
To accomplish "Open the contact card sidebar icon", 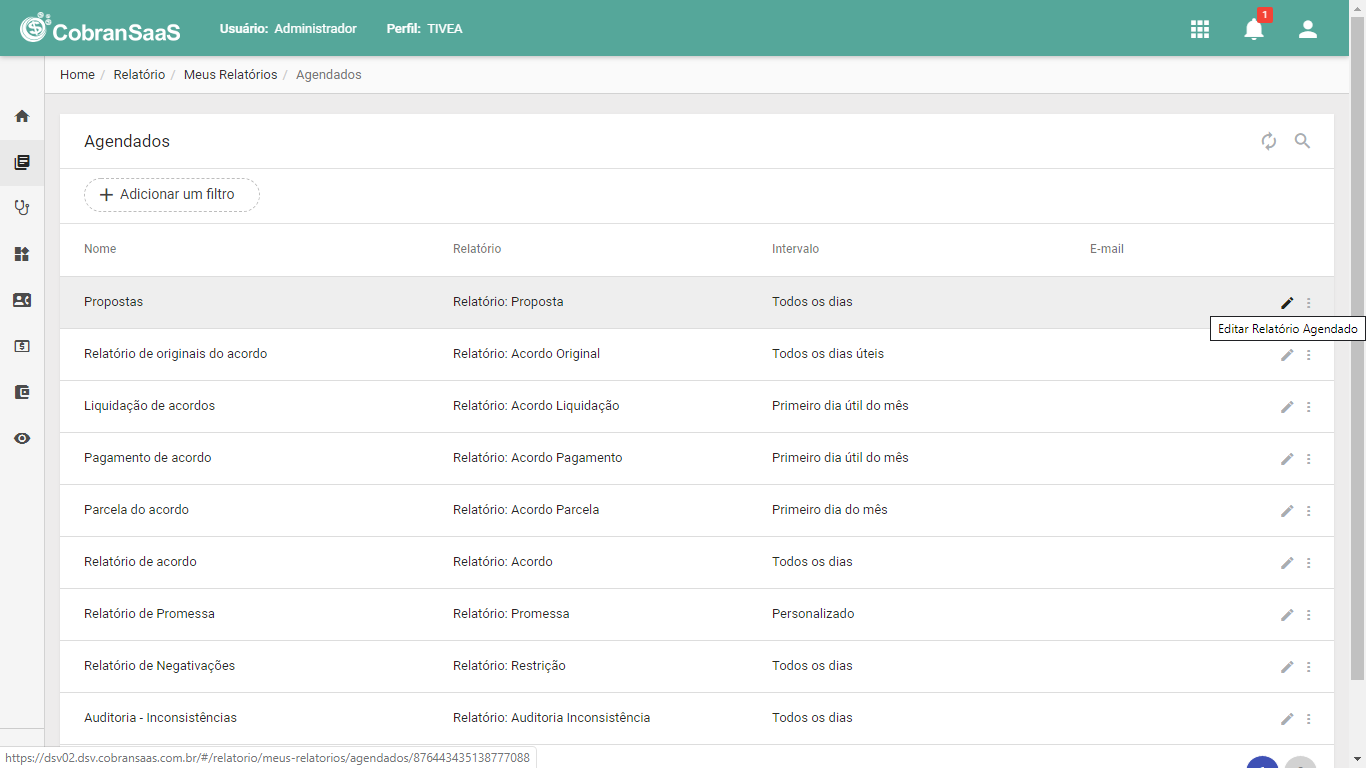I will tap(22, 300).
